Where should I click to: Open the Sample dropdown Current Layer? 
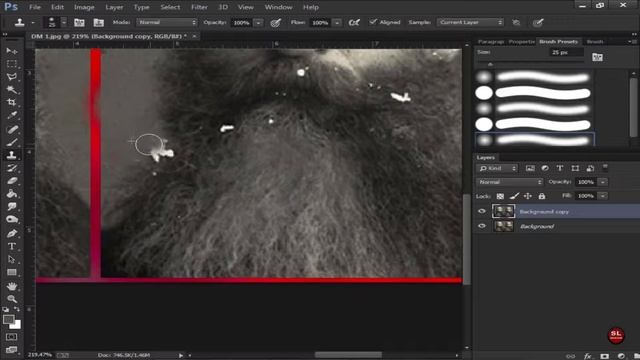coord(470,22)
